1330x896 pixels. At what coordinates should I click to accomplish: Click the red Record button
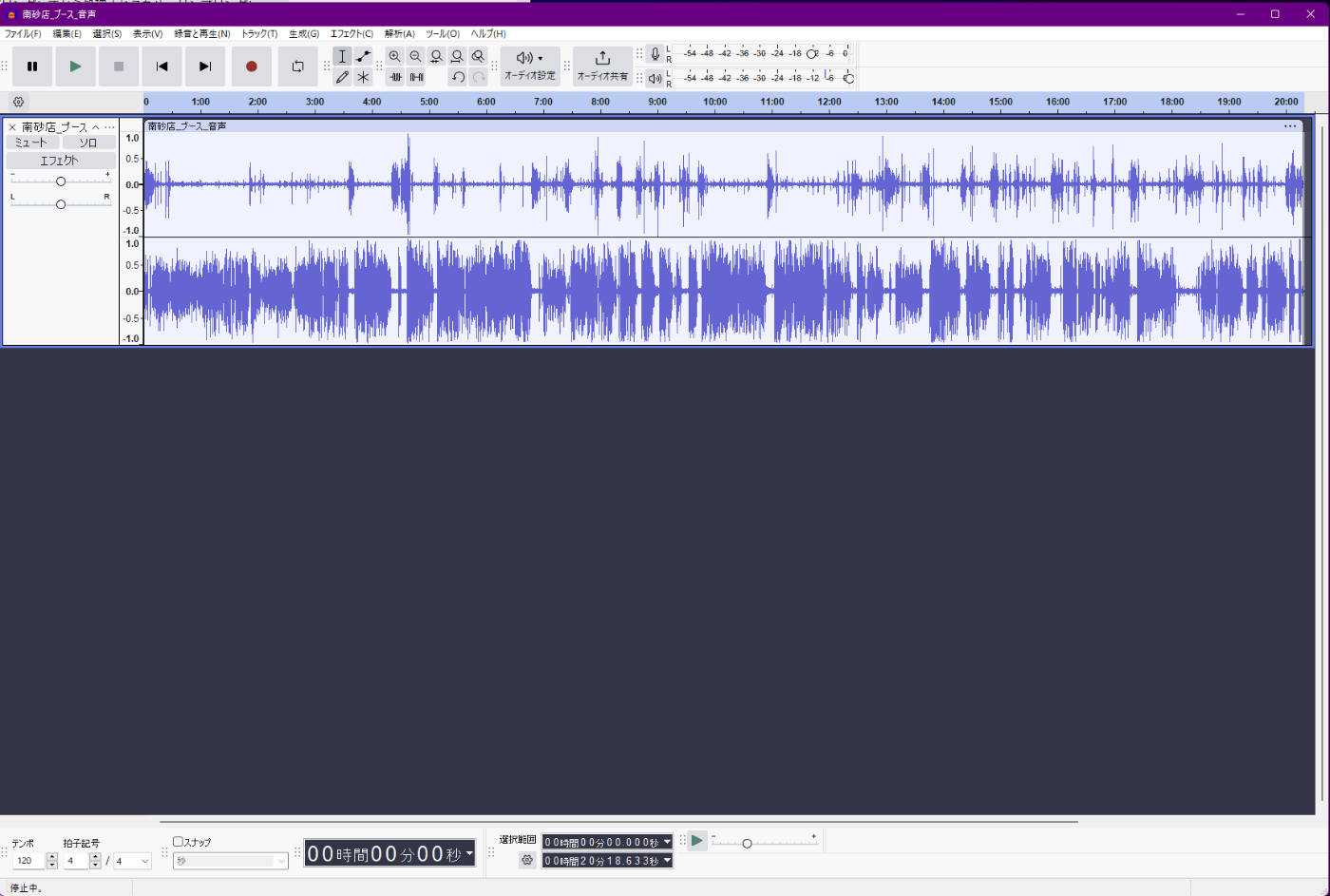coord(252,67)
